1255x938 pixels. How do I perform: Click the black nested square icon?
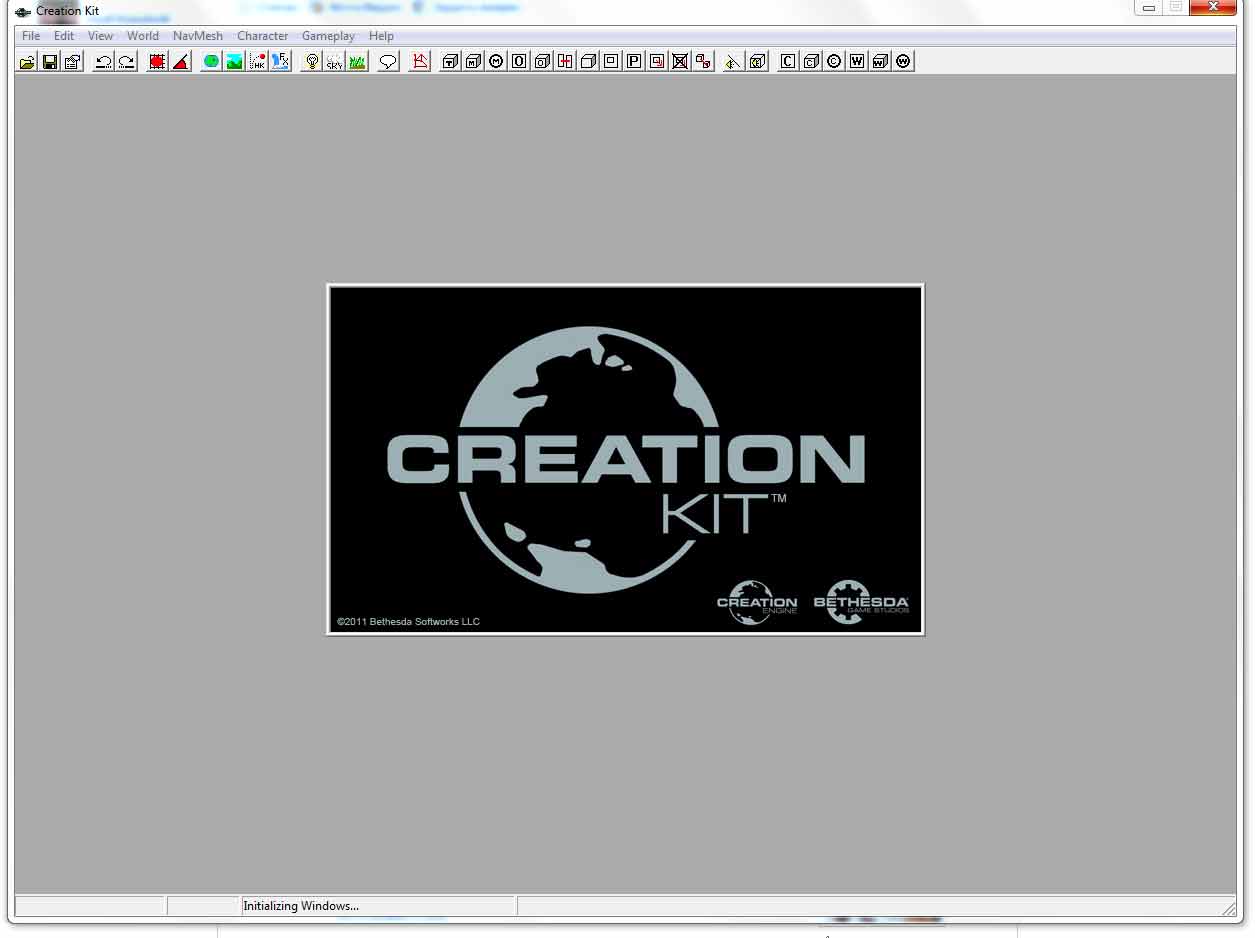611,62
